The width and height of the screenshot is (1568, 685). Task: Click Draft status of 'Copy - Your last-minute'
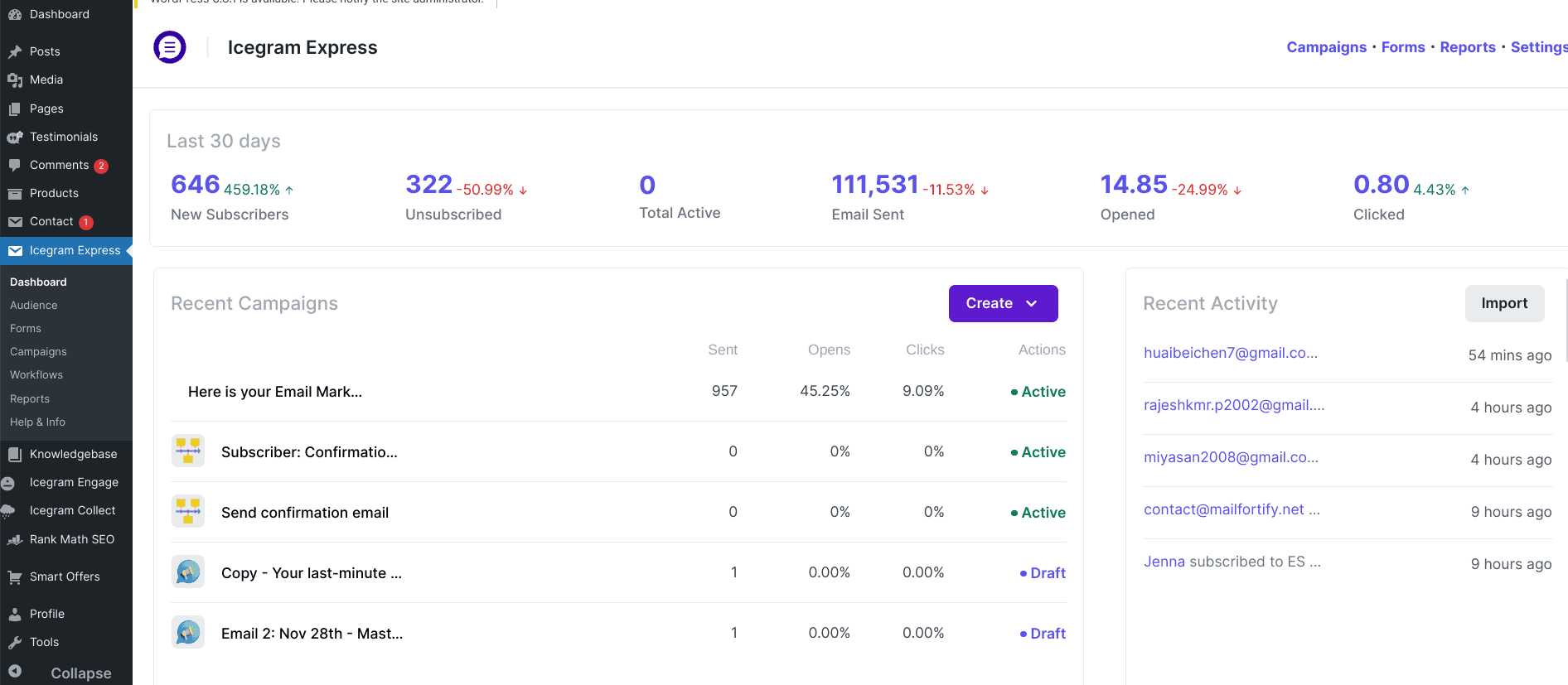point(1043,573)
